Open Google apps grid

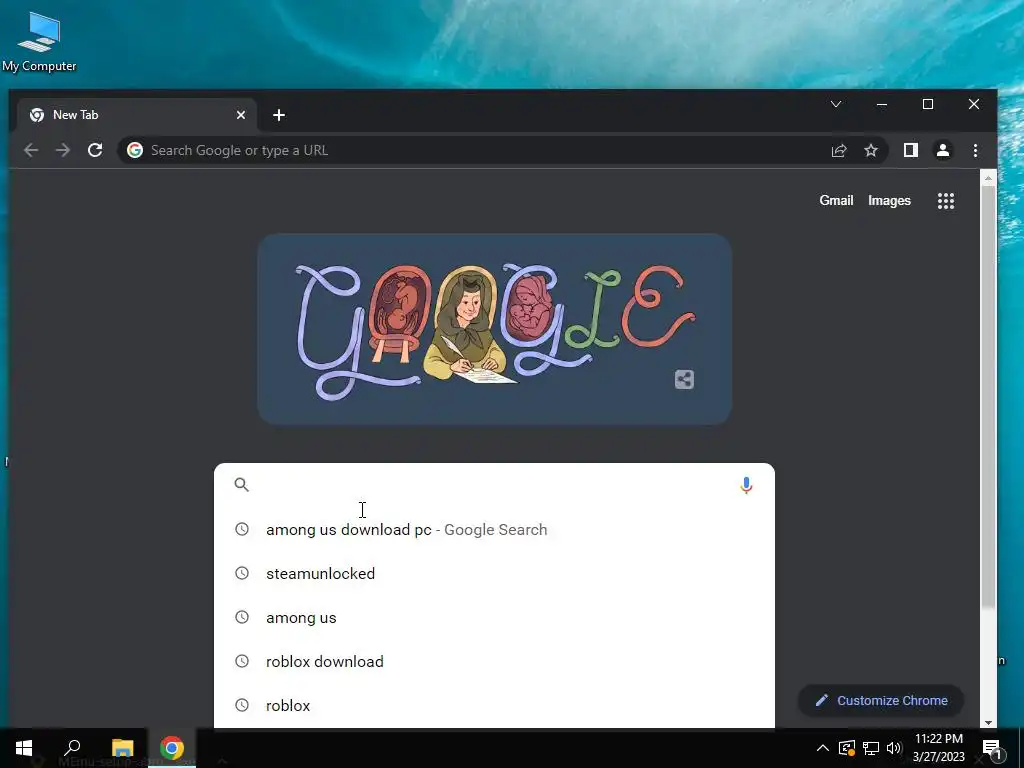(x=946, y=200)
